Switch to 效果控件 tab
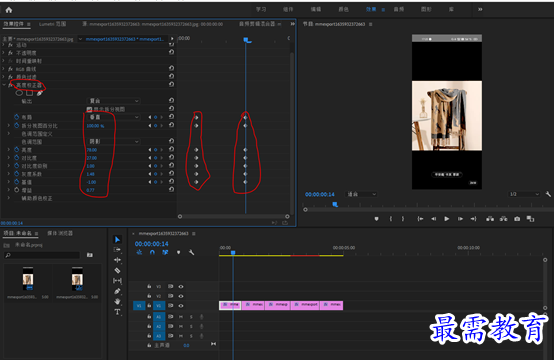The height and width of the screenshot is (360, 554). (13, 24)
